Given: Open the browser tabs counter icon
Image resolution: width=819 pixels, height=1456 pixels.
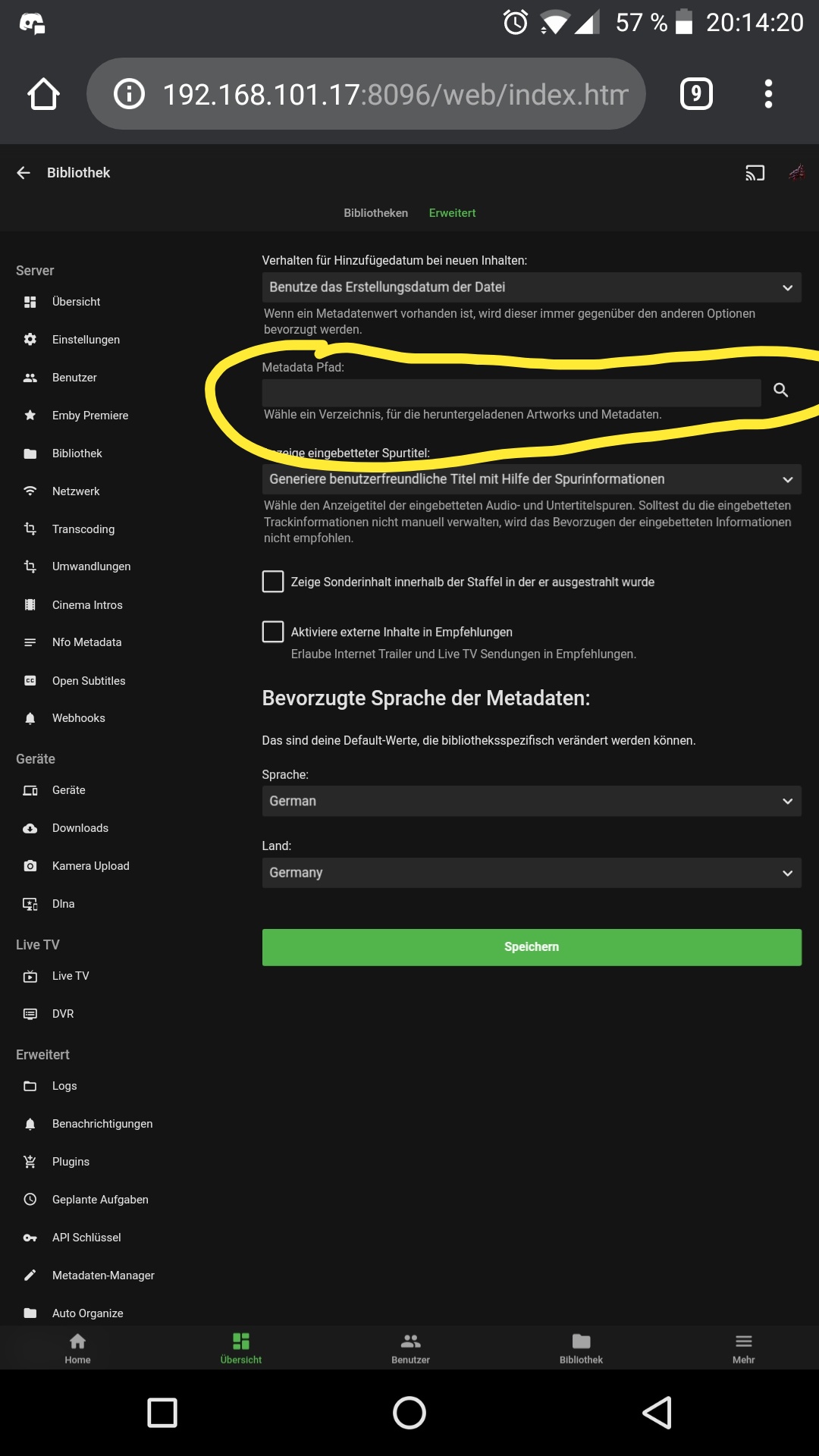Looking at the screenshot, I should (x=696, y=94).
